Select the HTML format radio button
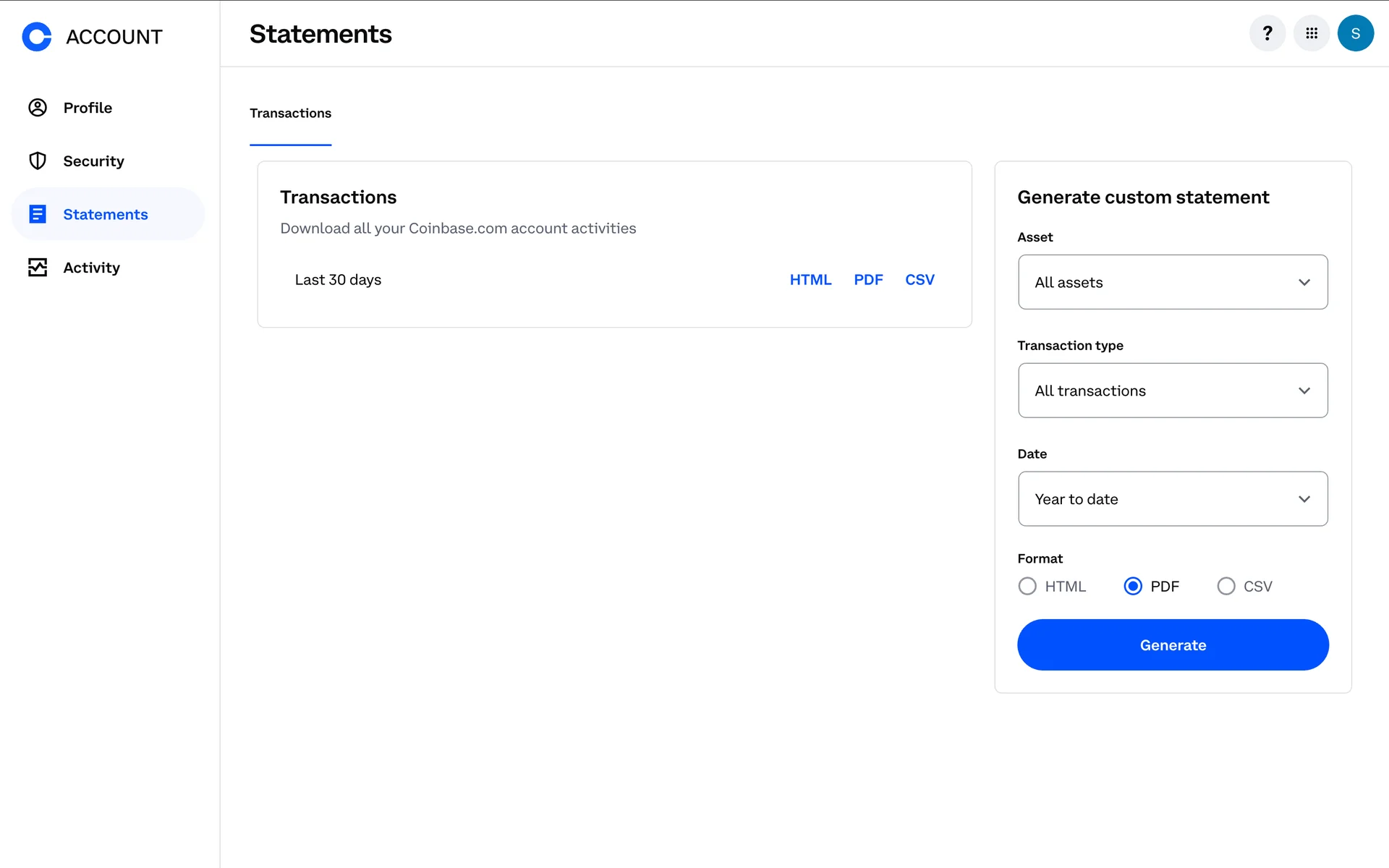The image size is (1389, 868). [x=1027, y=586]
